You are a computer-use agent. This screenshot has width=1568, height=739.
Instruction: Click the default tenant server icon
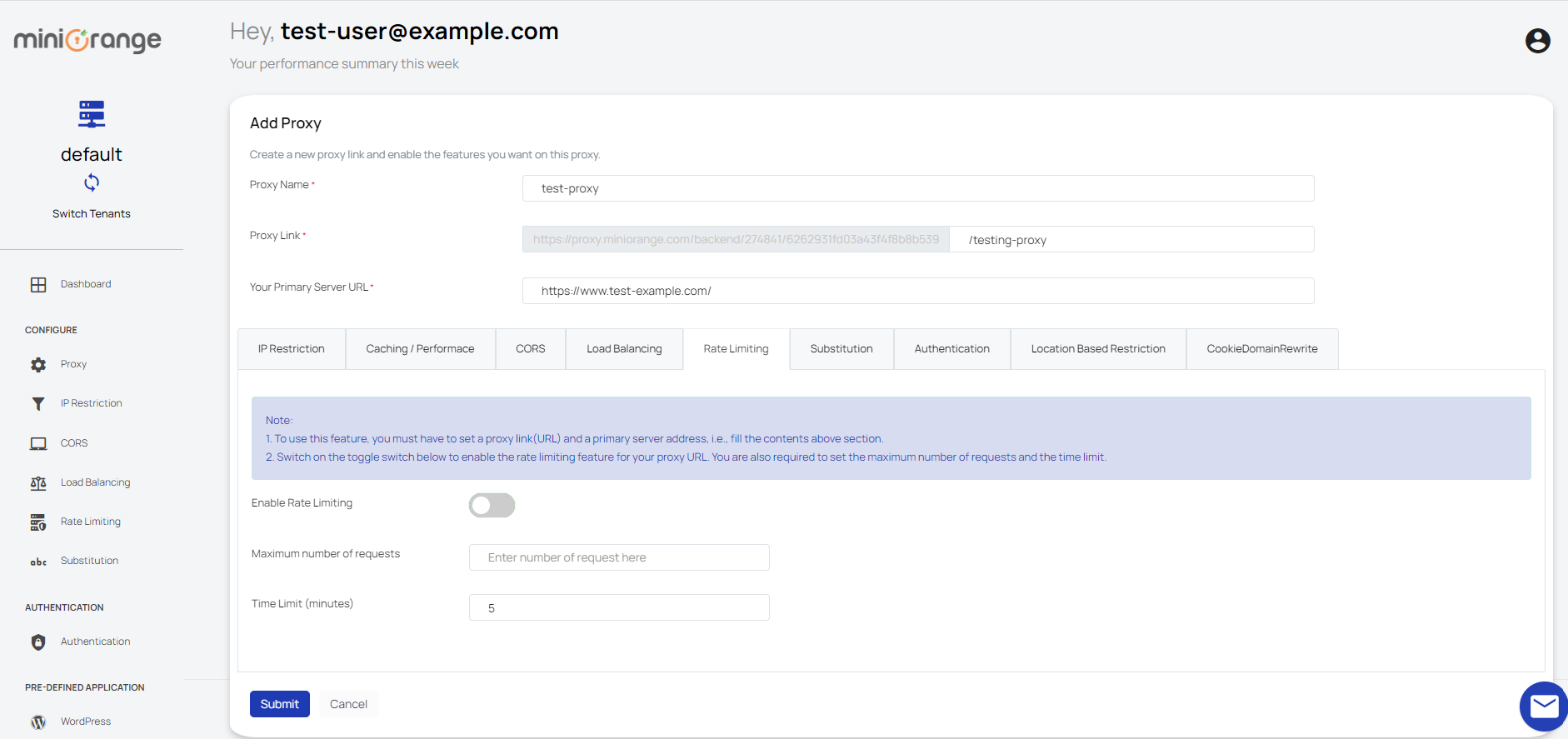[92, 114]
